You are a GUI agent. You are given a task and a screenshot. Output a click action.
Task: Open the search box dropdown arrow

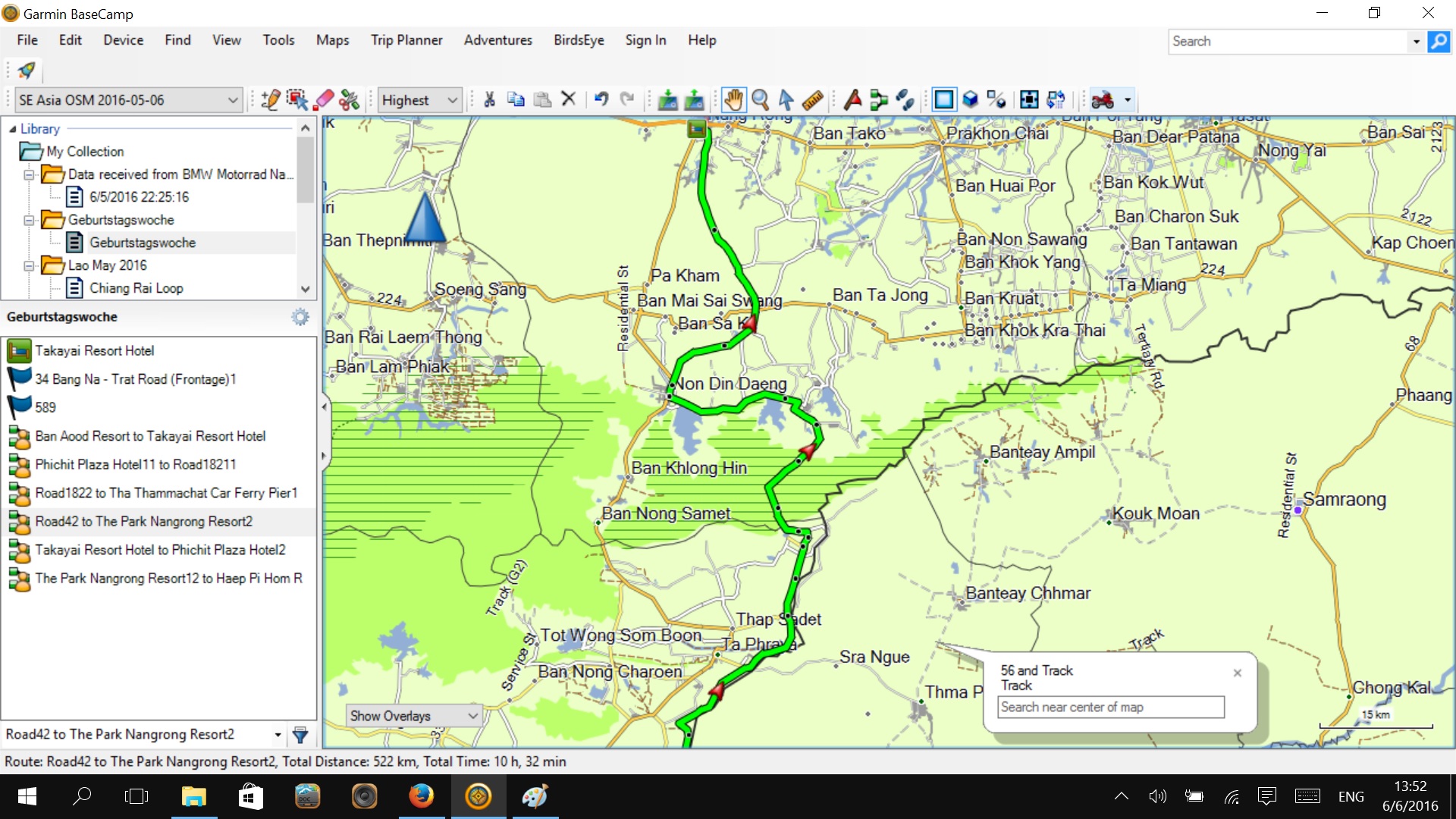pos(1416,42)
